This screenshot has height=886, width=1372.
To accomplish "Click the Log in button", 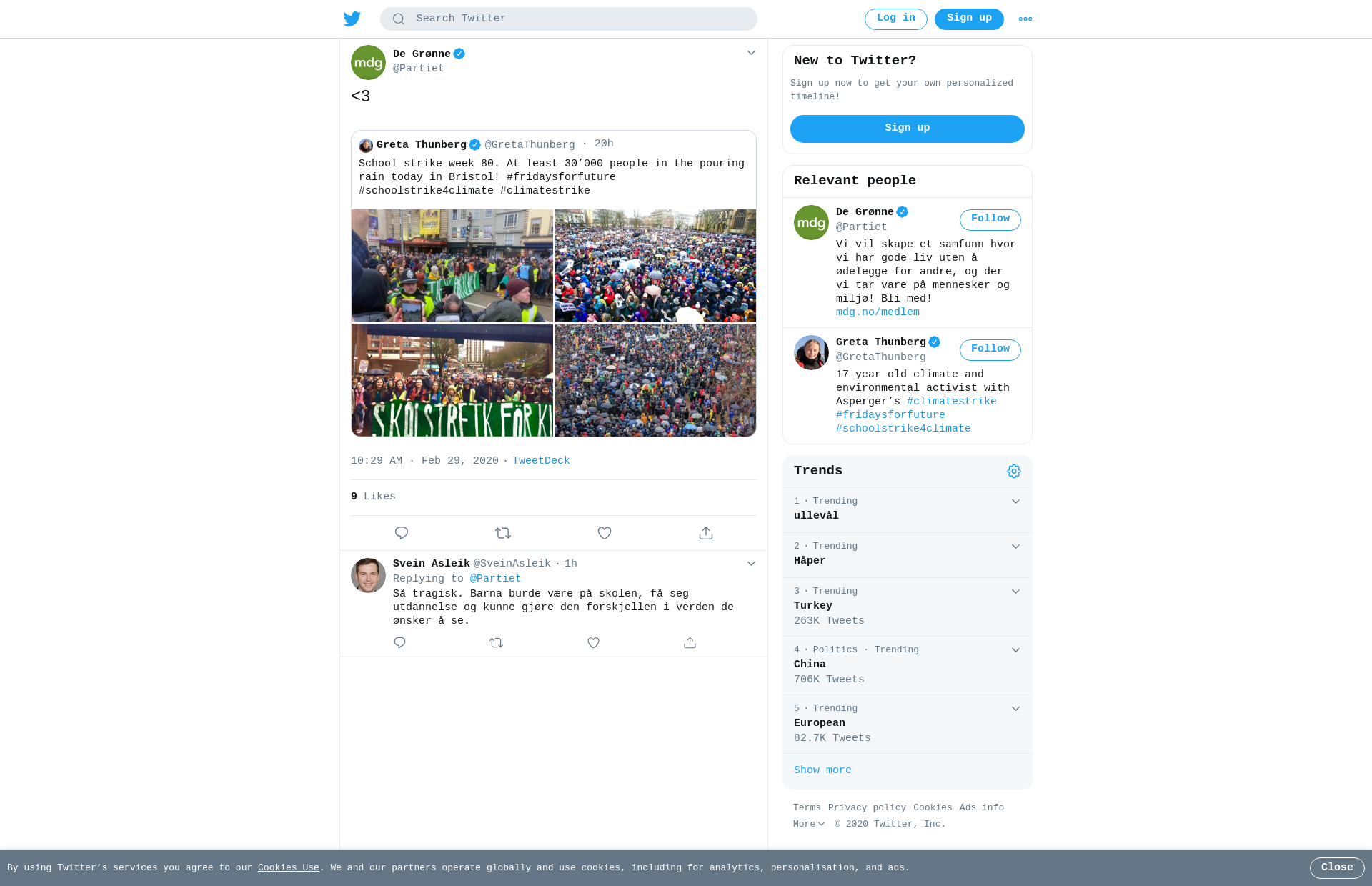I will 896,19.
